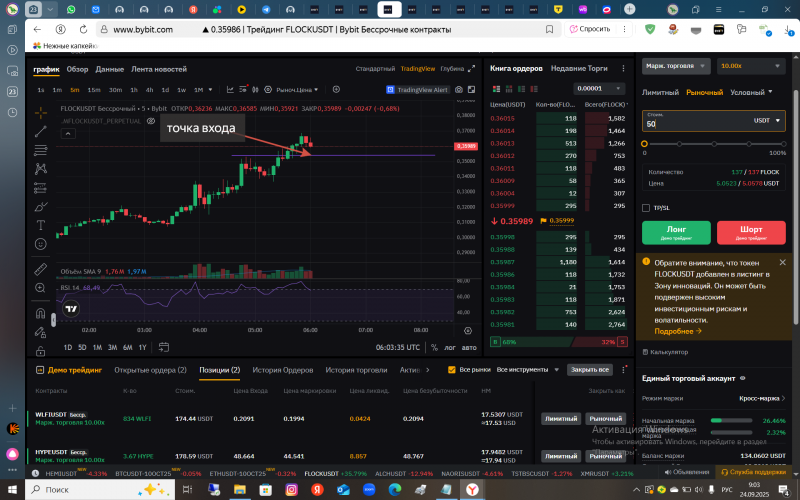Image resolution: width=800 pixels, height=500 pixels.
Task: Open the USDT unit dropdown
Action: [x=766, y=120]
